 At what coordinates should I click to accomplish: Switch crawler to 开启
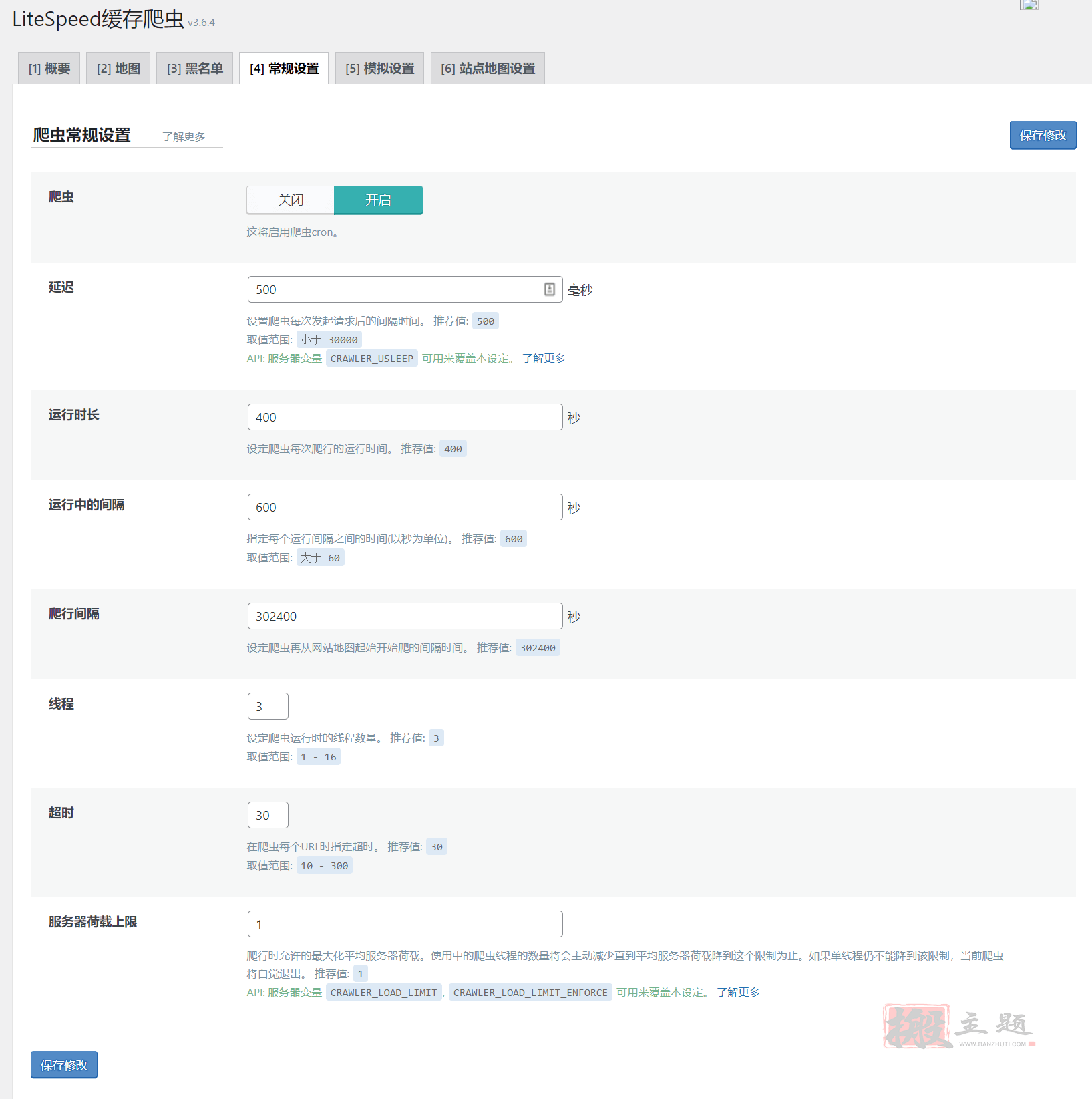pos(378,200)
